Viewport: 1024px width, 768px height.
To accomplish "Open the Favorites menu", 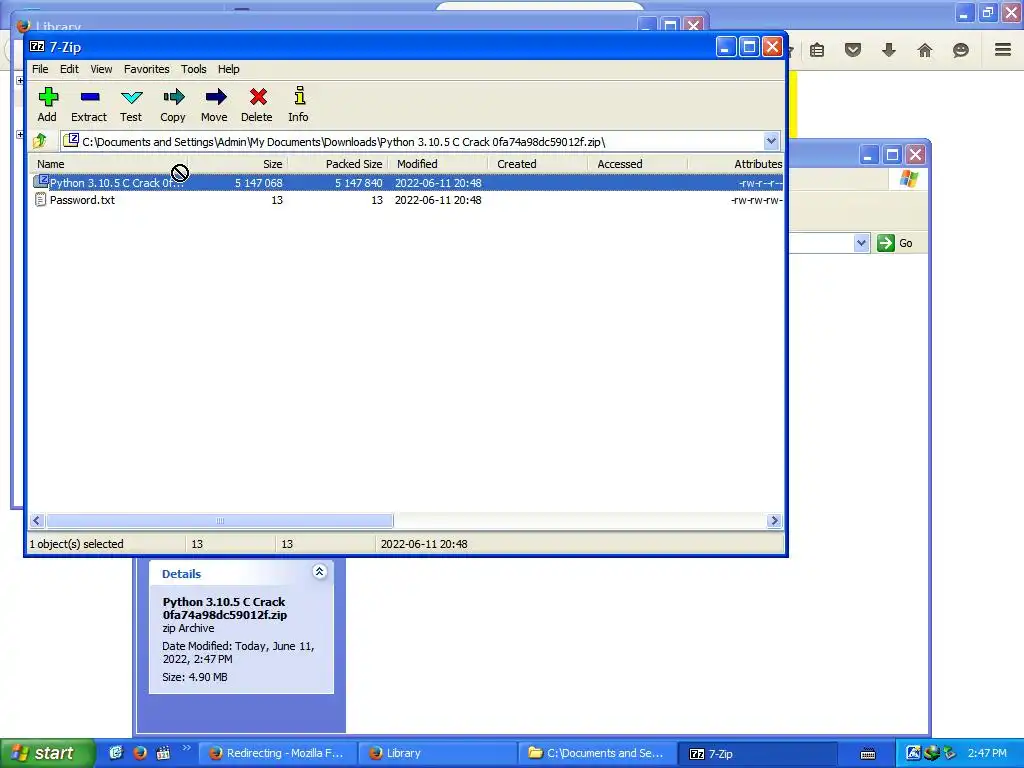I will [146, 69].
